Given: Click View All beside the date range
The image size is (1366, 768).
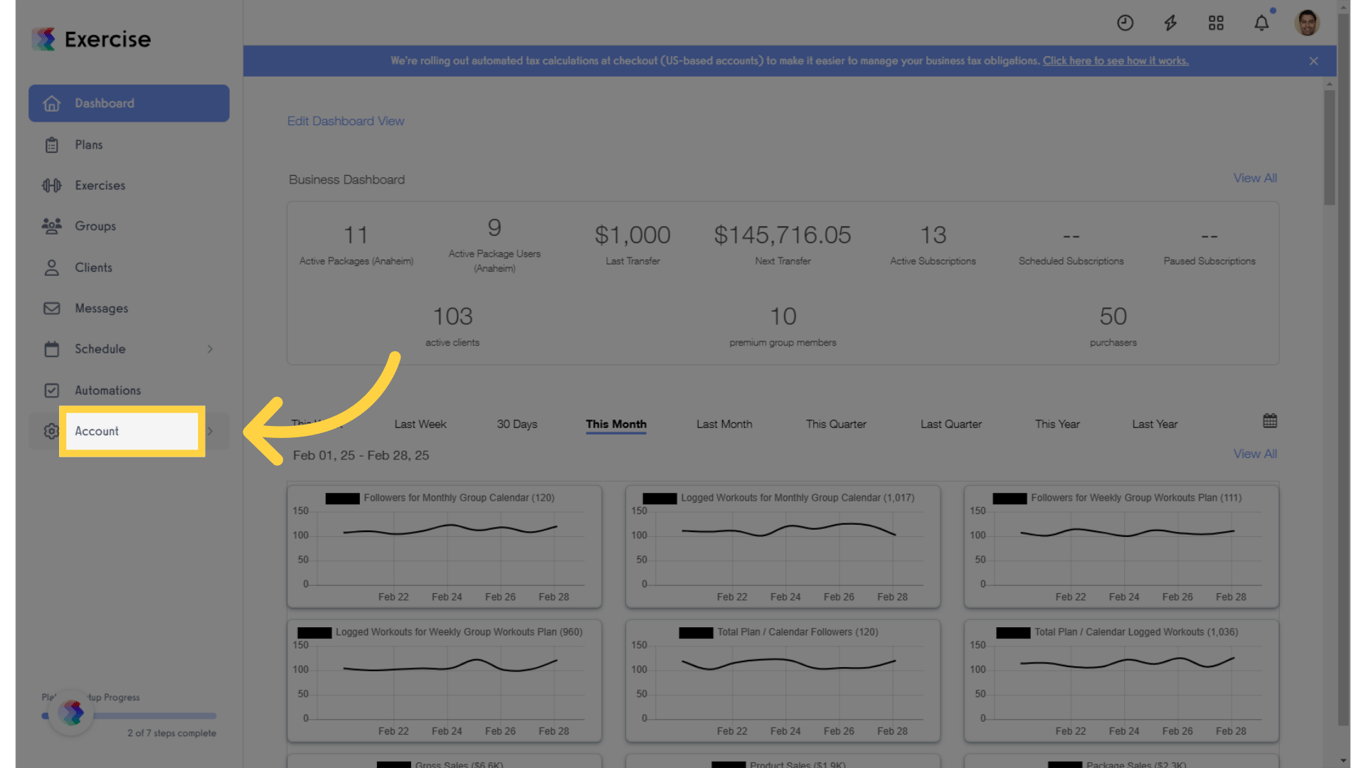Looking at the screenshot, I should 1255,454.
